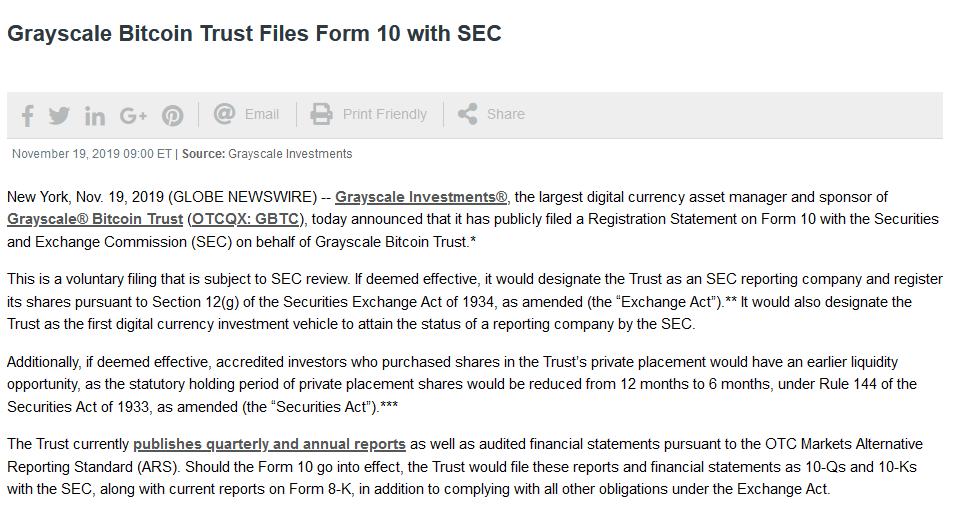Click the printer icon
954x513 pixels.
coord(321,114)
